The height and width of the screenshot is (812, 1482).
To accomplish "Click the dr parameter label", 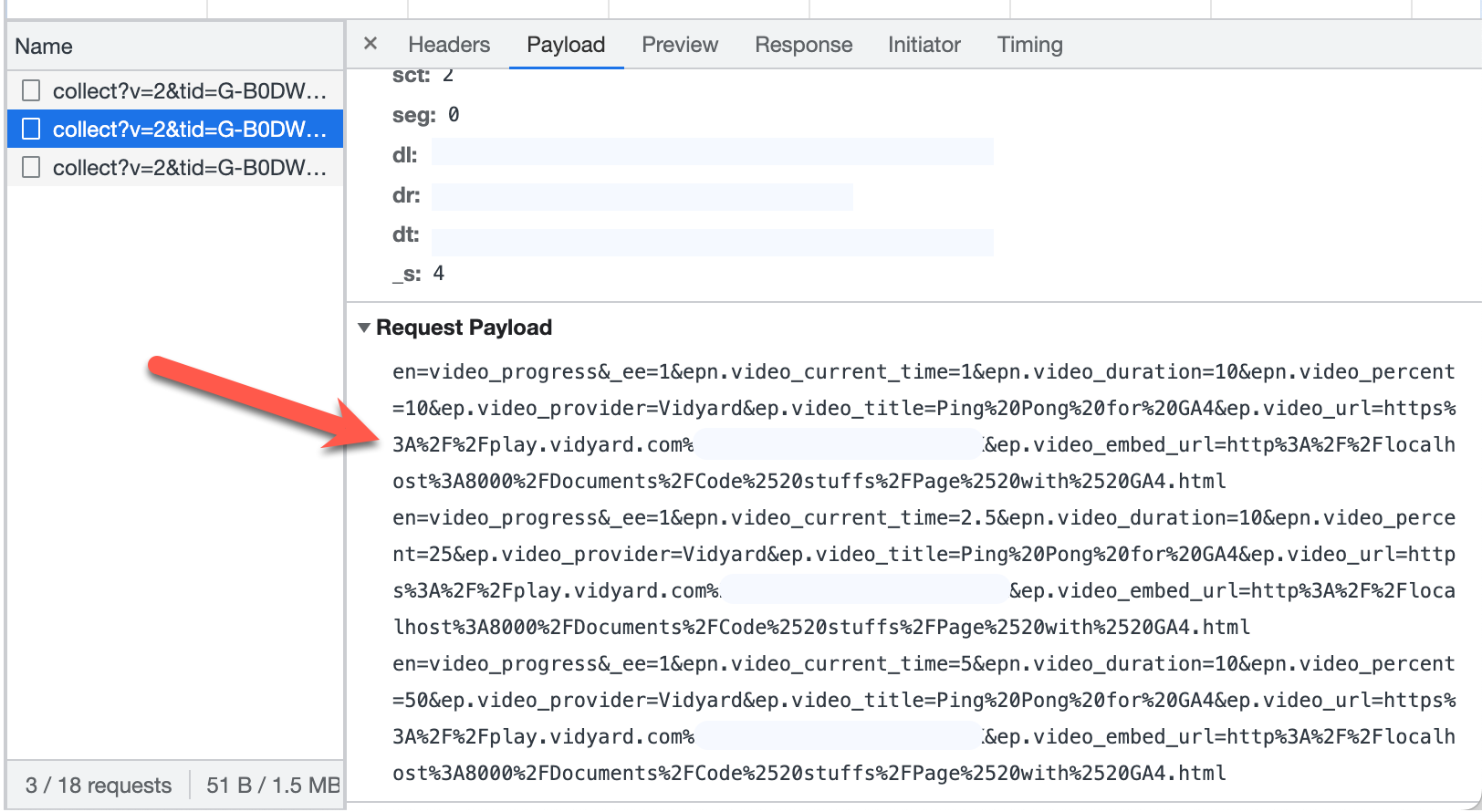I will coord(406,195).
